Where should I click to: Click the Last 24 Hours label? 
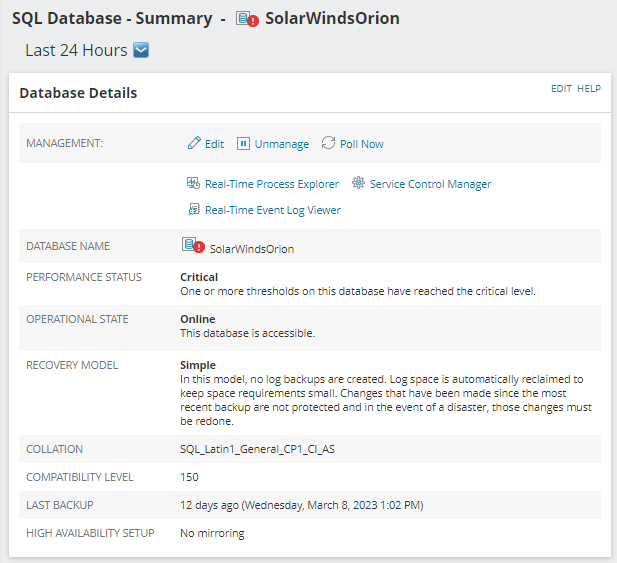click(76, 50)
